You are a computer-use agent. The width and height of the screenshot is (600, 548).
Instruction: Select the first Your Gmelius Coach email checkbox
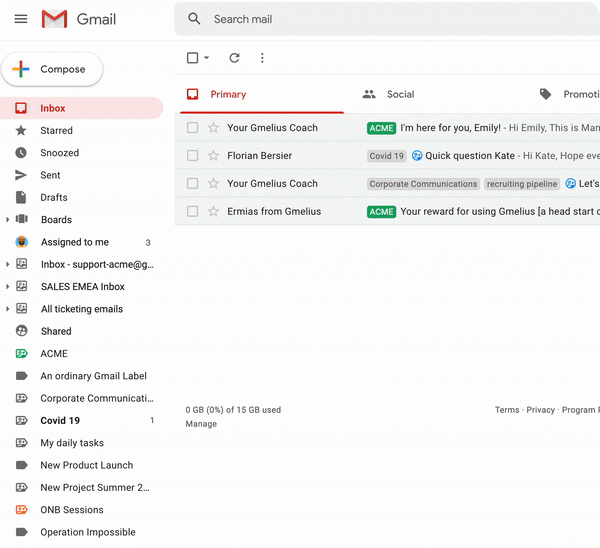click(192, 127)
